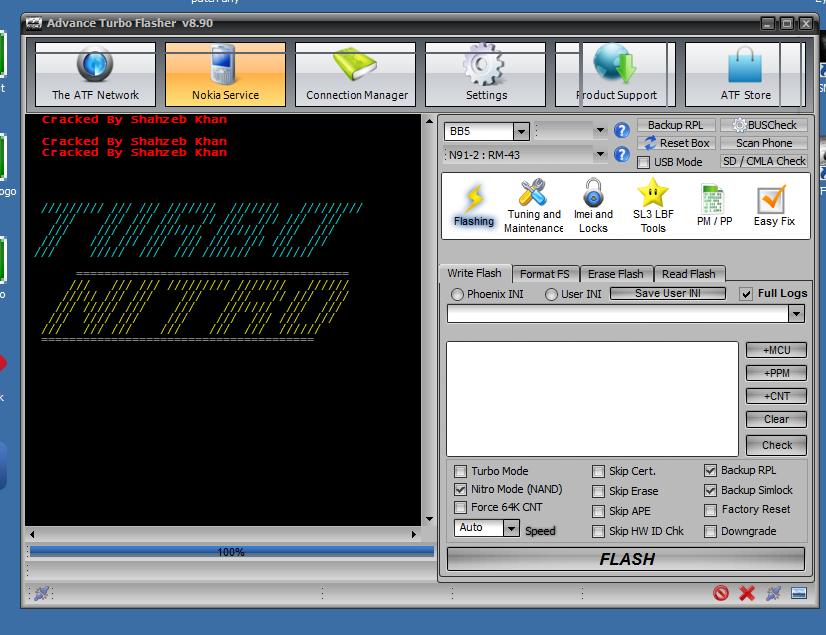Enable USB Mode checkbox
Screen dimensions: 826x635
point(643,162)
